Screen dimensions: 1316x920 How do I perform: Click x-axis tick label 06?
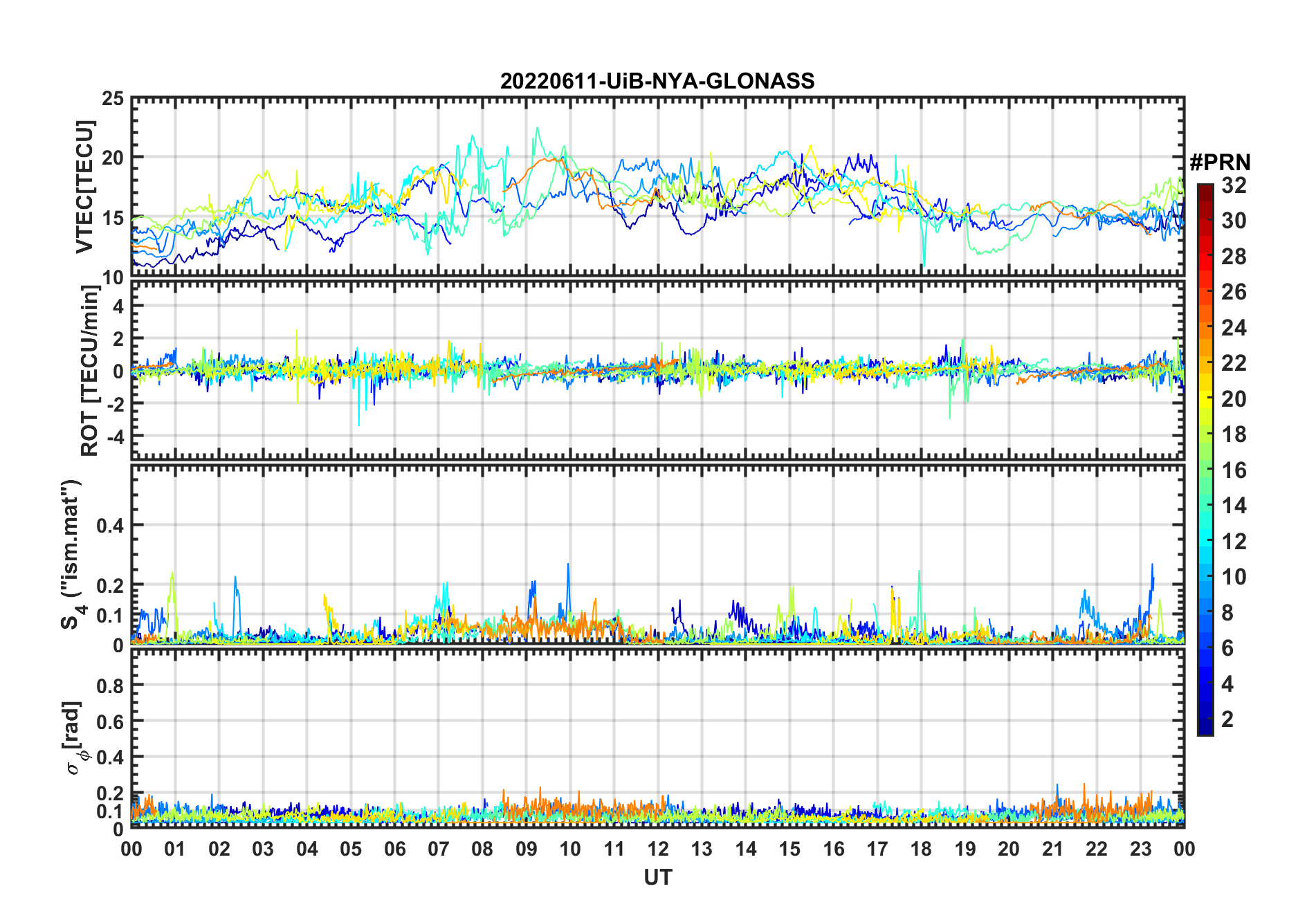tap(394, 849)
